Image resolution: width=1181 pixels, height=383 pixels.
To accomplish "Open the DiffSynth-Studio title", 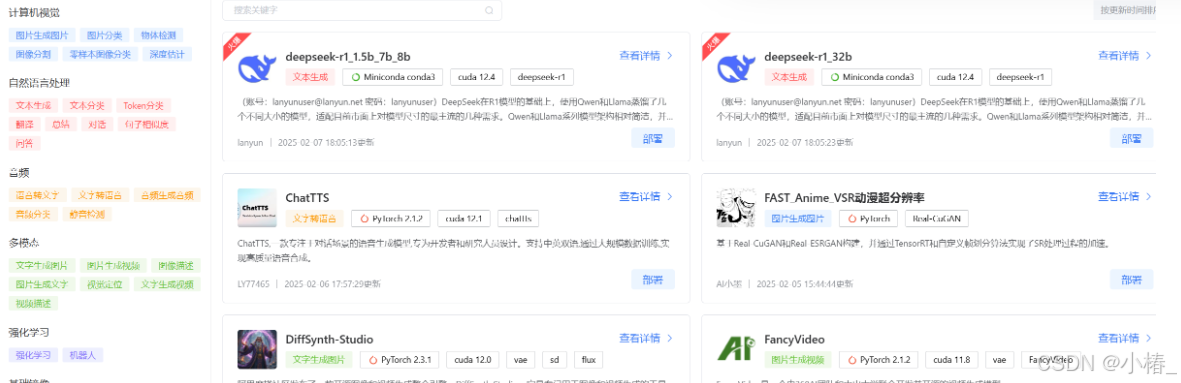I will [x=329, y=339].
